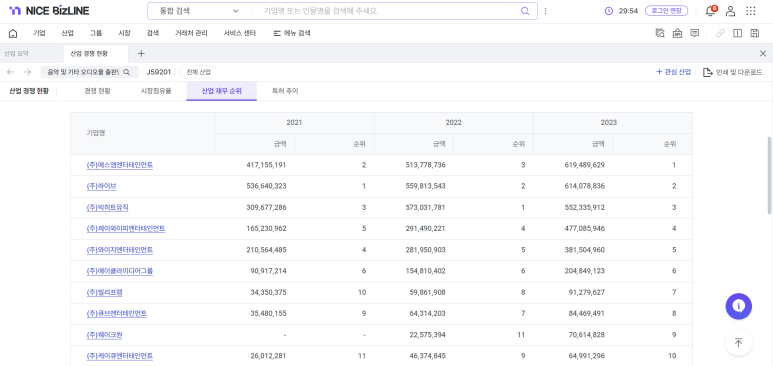Click 메뉴 검색 menu search
773x366 pixels.
click(292, 34)
